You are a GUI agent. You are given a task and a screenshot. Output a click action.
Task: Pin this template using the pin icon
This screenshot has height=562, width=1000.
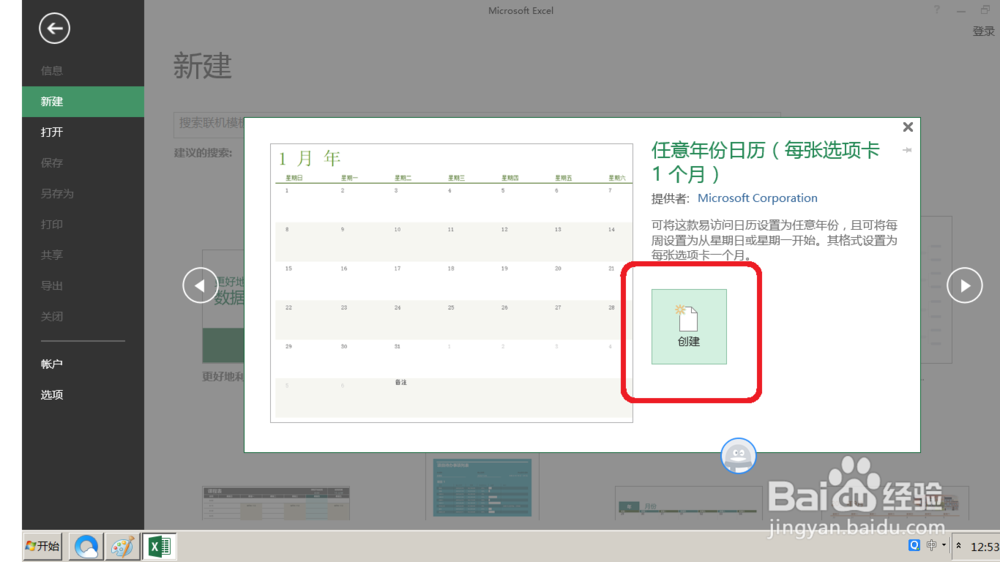[x=907, y=150]
